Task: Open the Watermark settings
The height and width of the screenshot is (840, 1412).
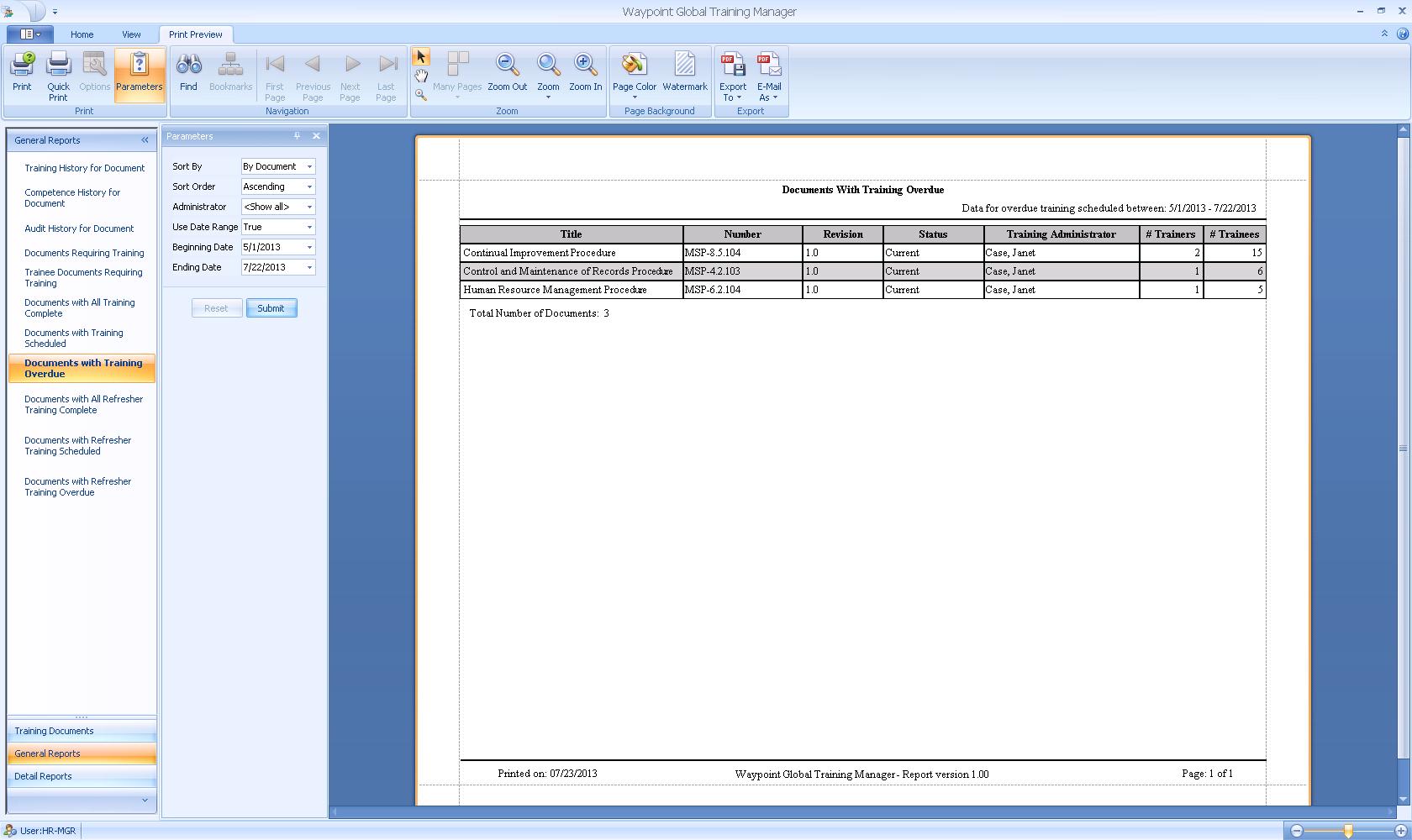Action: (x=684, y=74)
